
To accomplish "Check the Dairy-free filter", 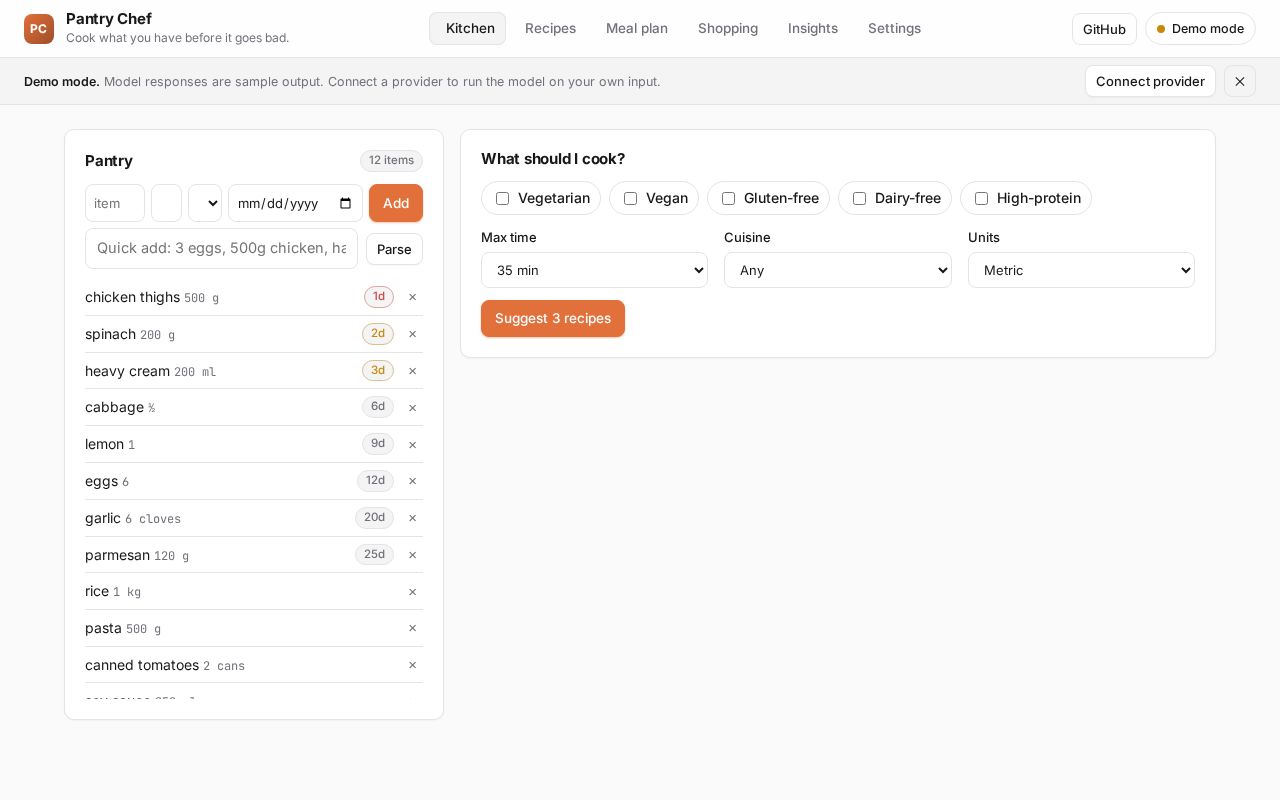I will point(859,198).
